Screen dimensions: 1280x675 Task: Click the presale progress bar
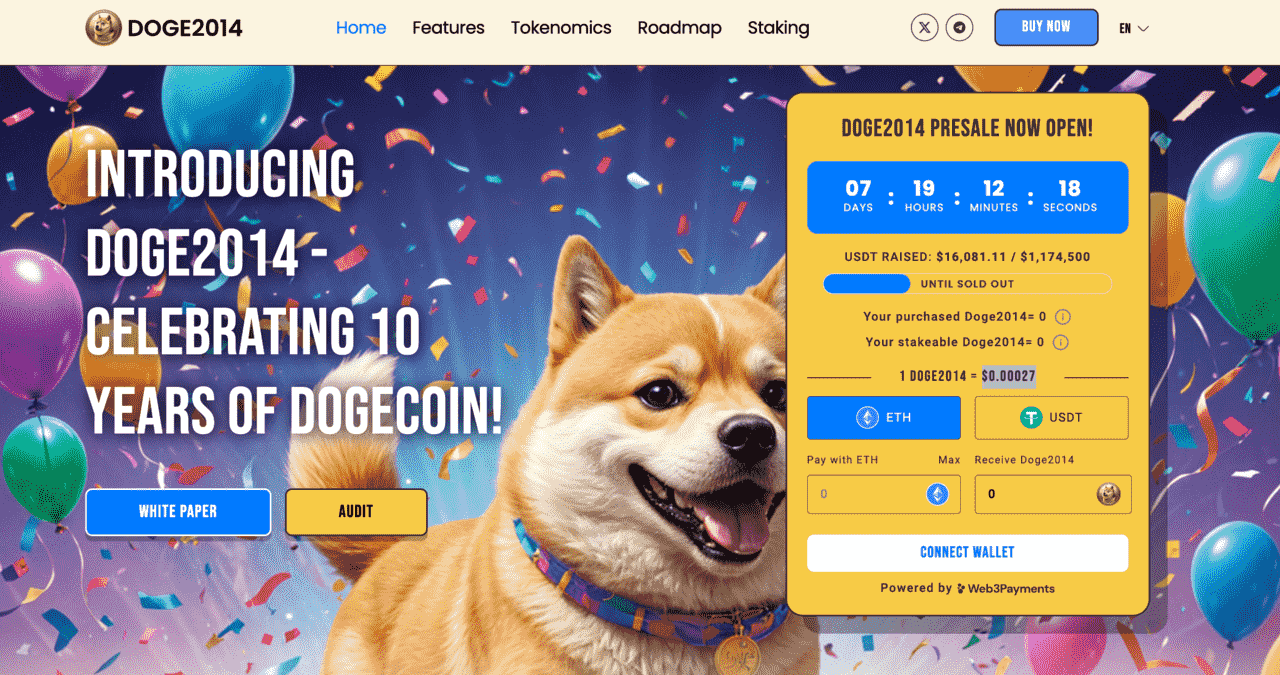pos(967,284)
